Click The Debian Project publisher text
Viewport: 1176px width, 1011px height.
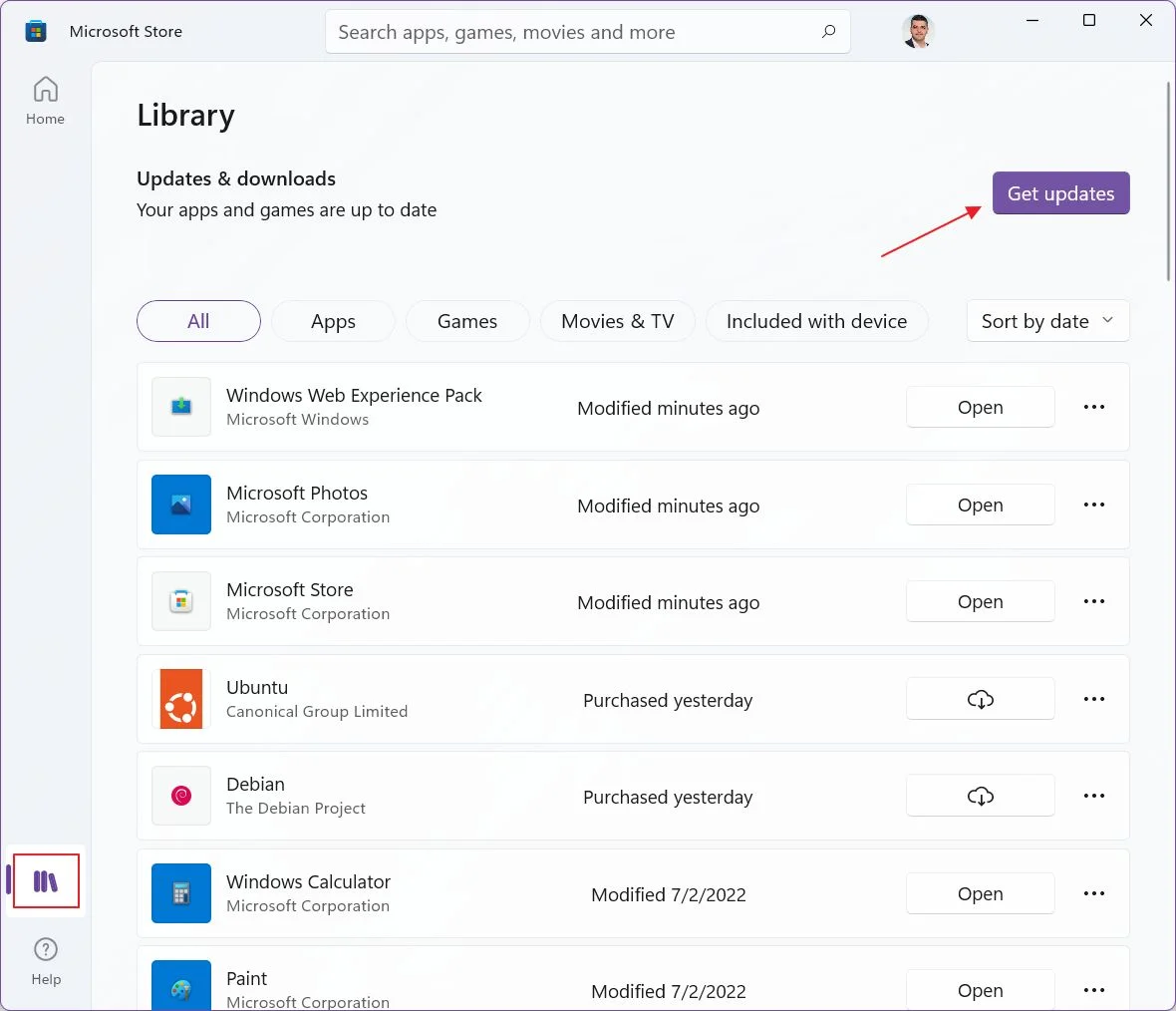(296, 809)
